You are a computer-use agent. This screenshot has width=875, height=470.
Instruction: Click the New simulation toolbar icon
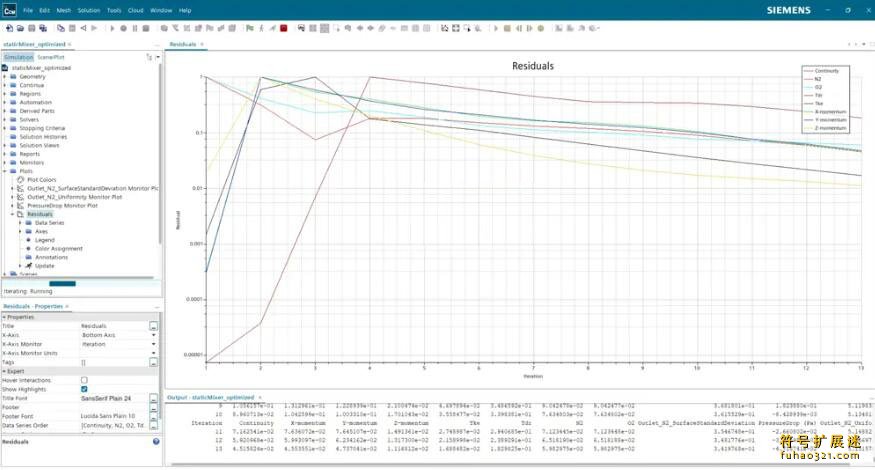pos(8,28)
